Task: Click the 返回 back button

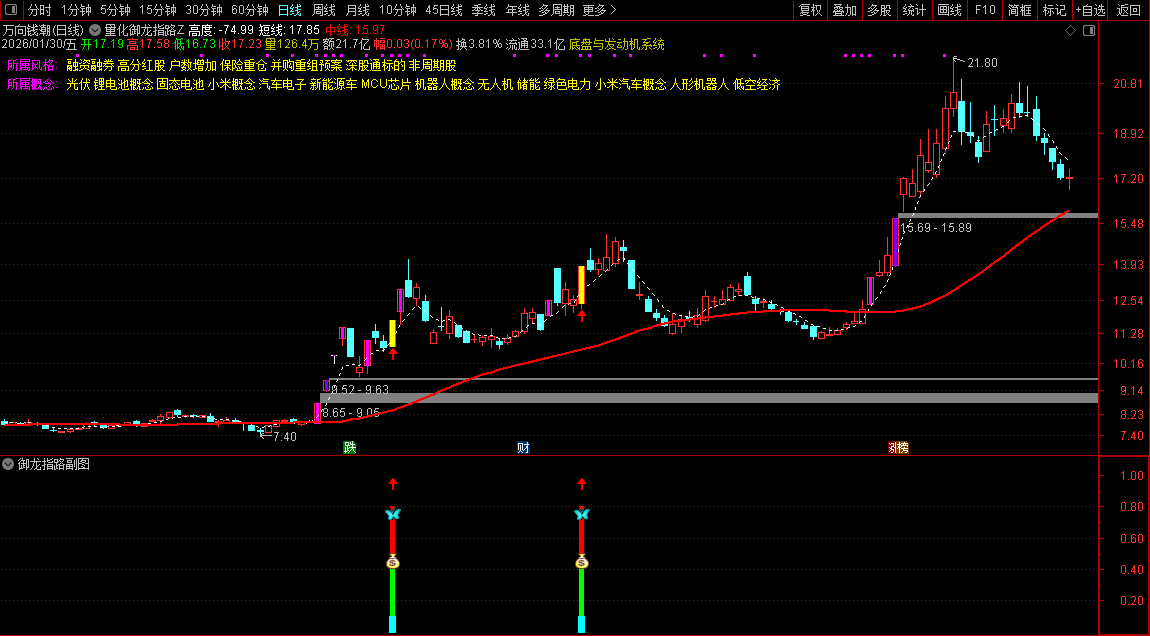Action: 1128,10
